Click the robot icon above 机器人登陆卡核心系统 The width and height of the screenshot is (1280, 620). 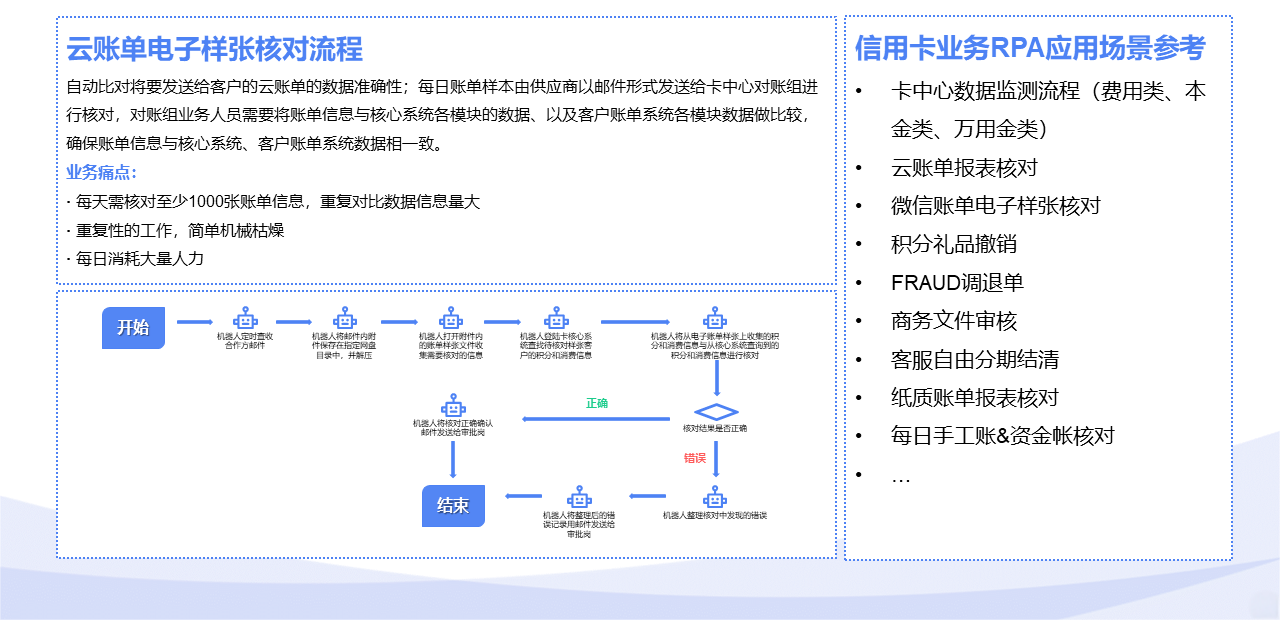pos(556,319)
